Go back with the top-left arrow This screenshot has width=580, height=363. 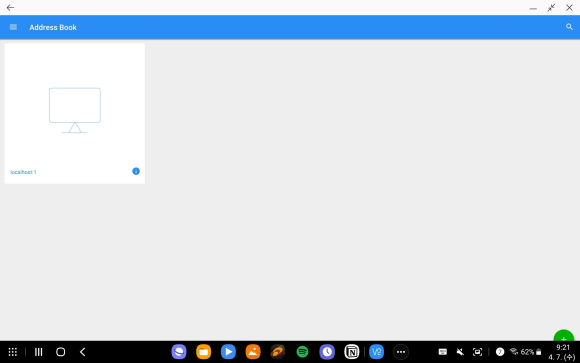pyautogui.click(x=10, y=7)
